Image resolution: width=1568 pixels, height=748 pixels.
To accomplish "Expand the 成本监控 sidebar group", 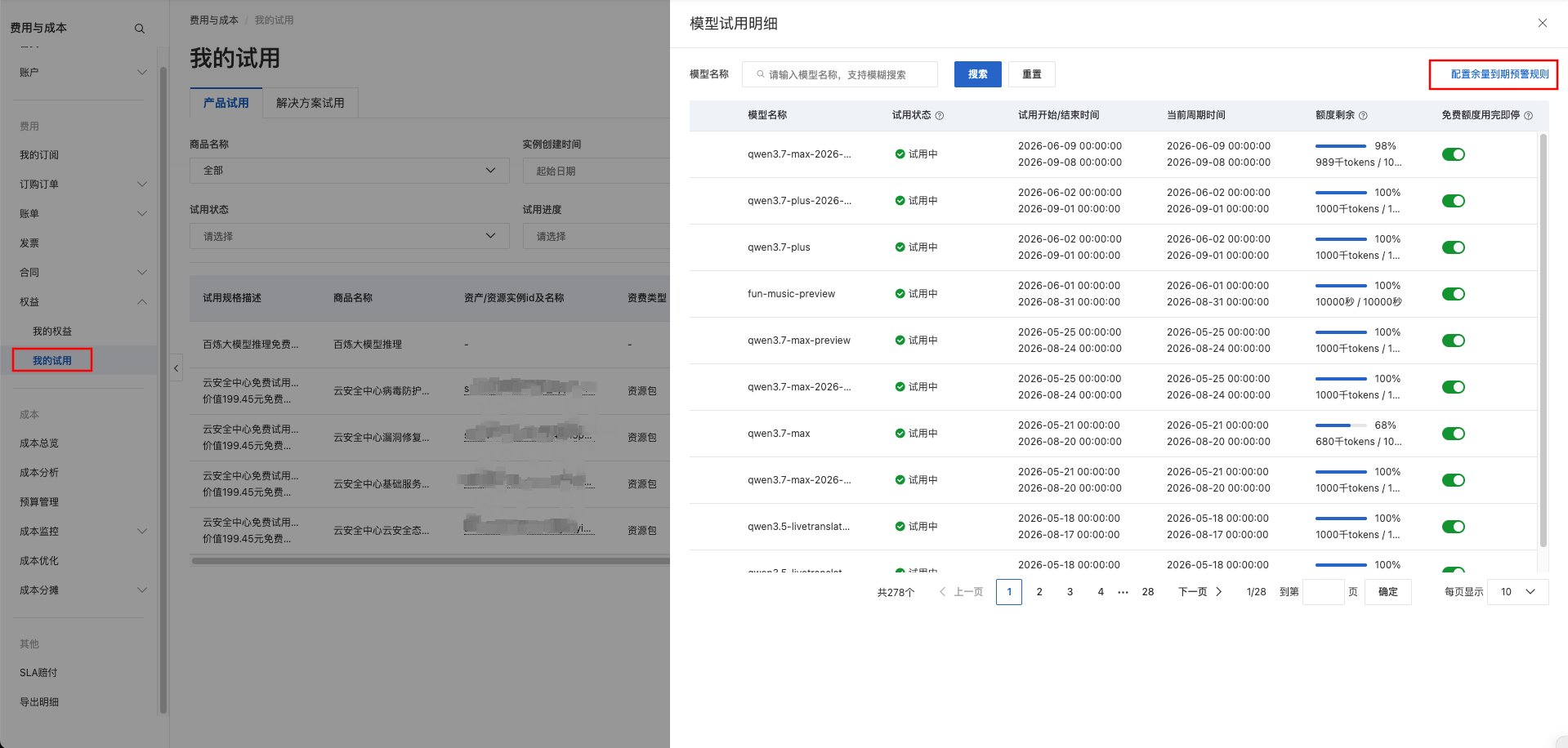I will [x=141, y=532].
